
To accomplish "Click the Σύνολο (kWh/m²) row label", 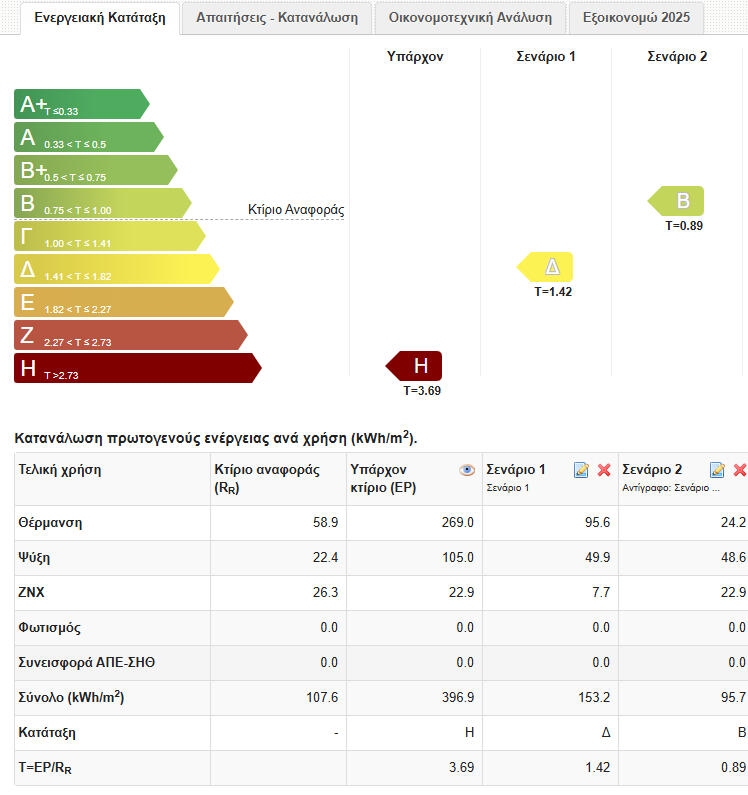I will click(72, 698).
